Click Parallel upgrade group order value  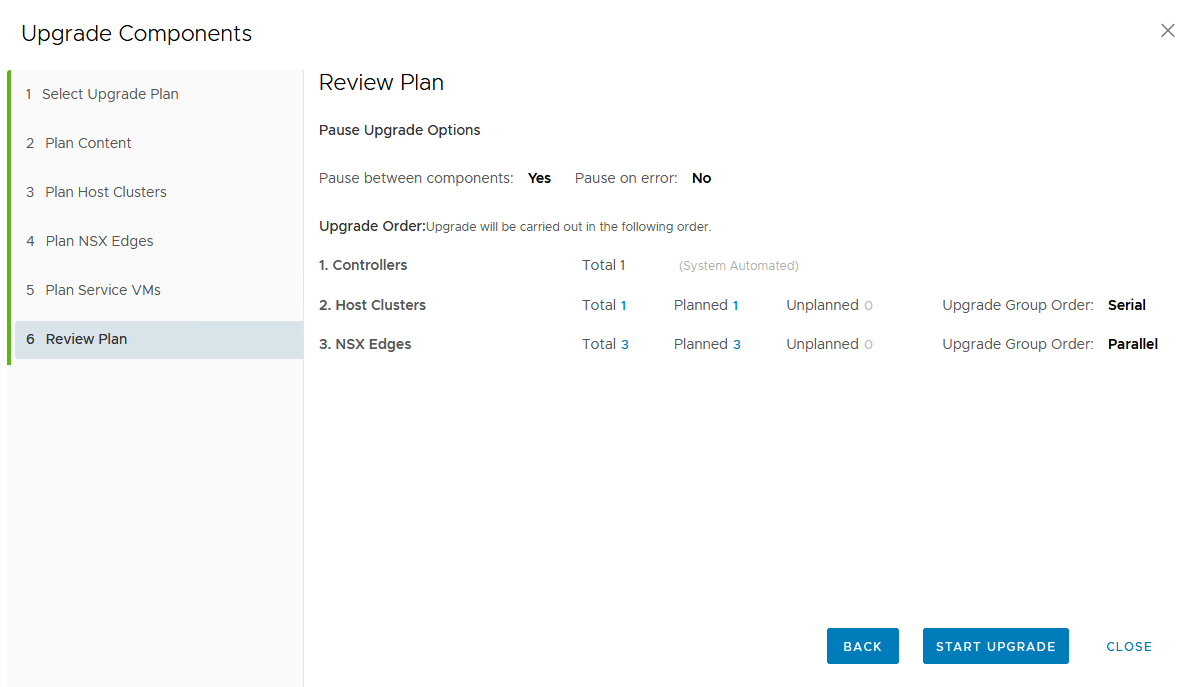pos(1132,344)
